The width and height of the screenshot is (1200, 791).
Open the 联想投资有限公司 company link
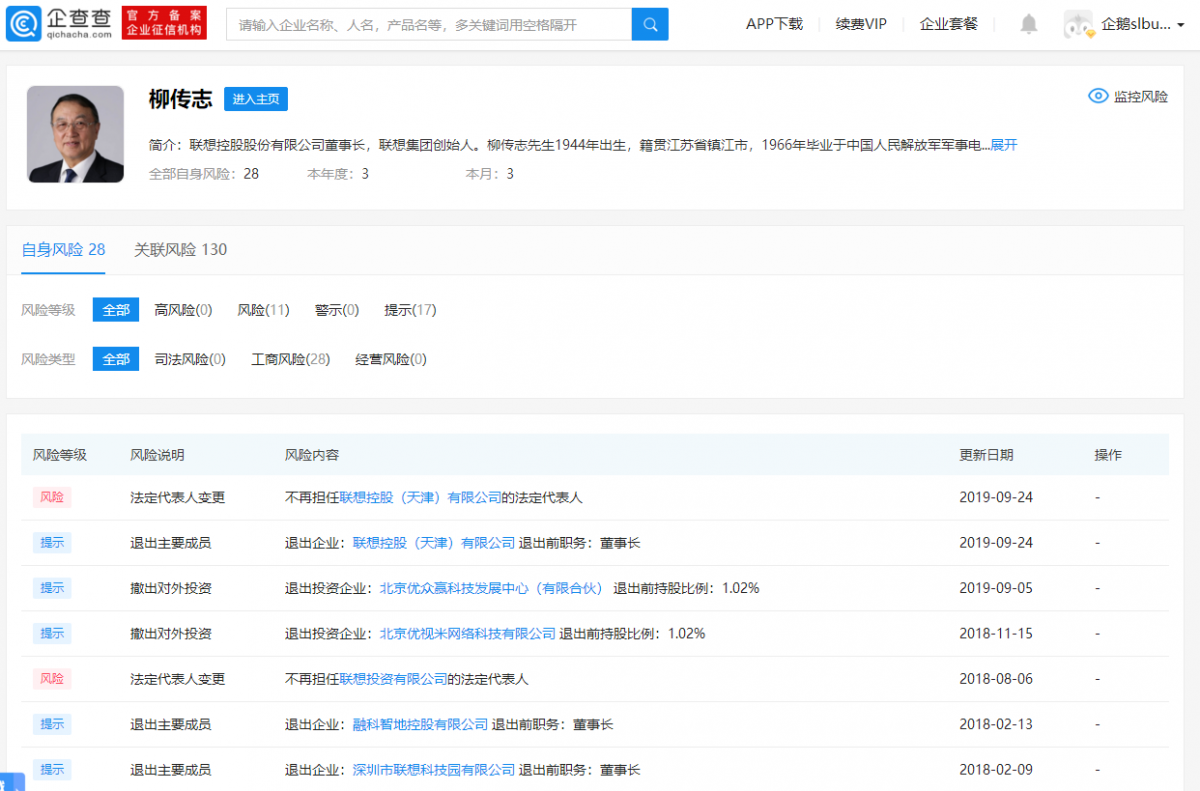pyautogui.click(x=393, y=679)
